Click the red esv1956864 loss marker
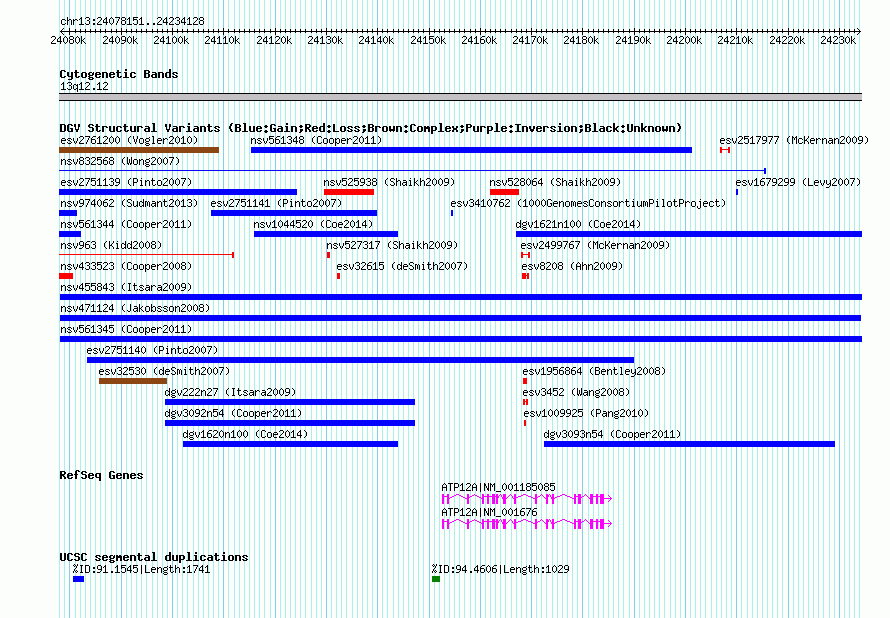The height and width of the screenshot is (618, 890). tap(525, 381)
